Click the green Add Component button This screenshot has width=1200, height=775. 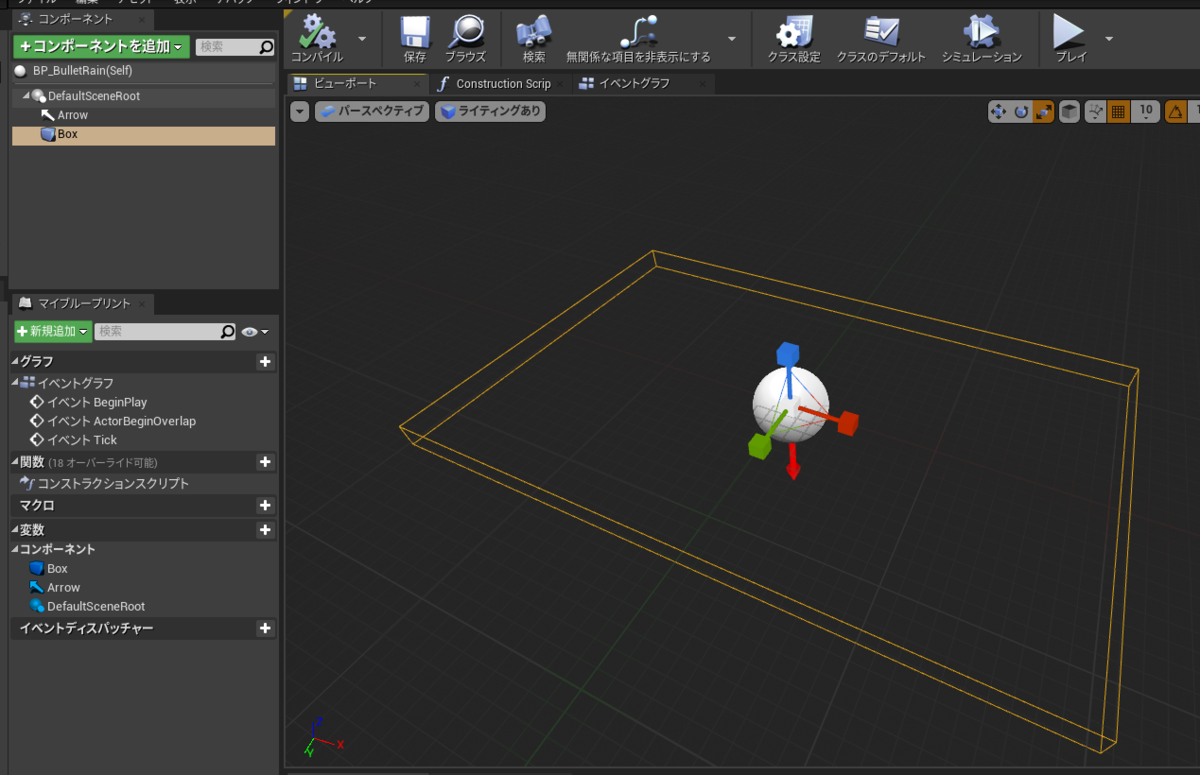point(101,46)
